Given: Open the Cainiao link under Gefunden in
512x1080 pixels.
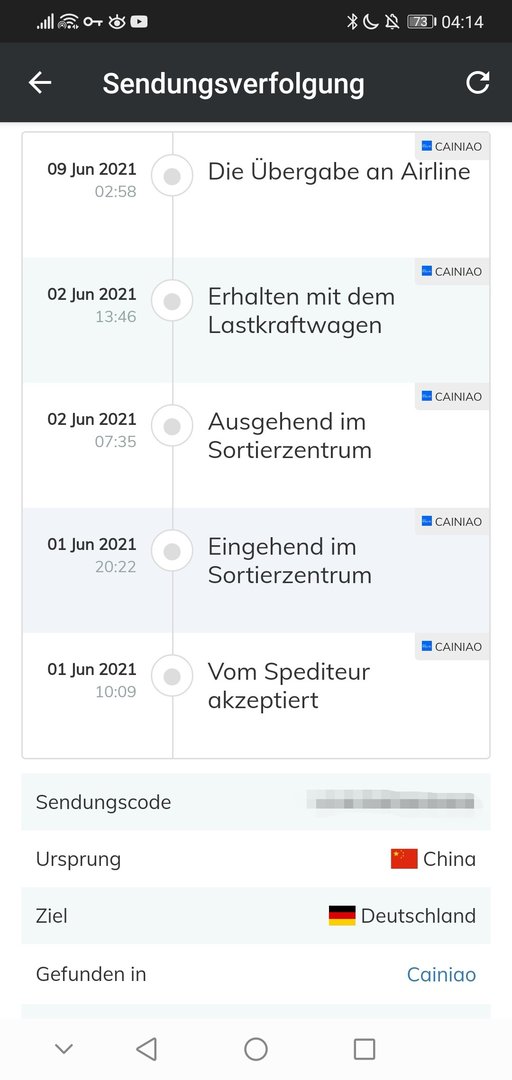Looking at the screenshot, I should pyautogui.click(x=441, y=974).
